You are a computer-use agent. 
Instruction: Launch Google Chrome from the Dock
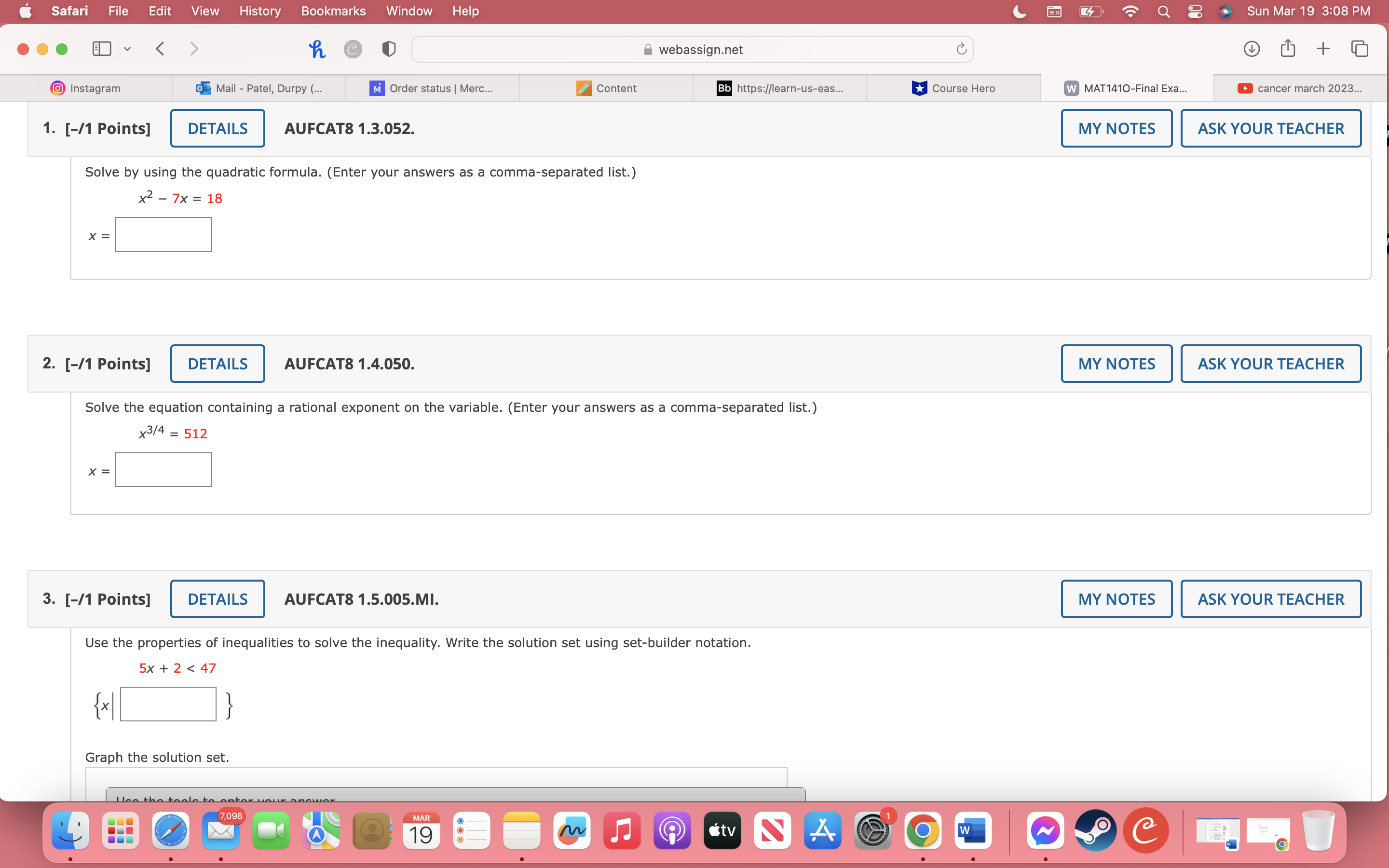tap(924, 830)
